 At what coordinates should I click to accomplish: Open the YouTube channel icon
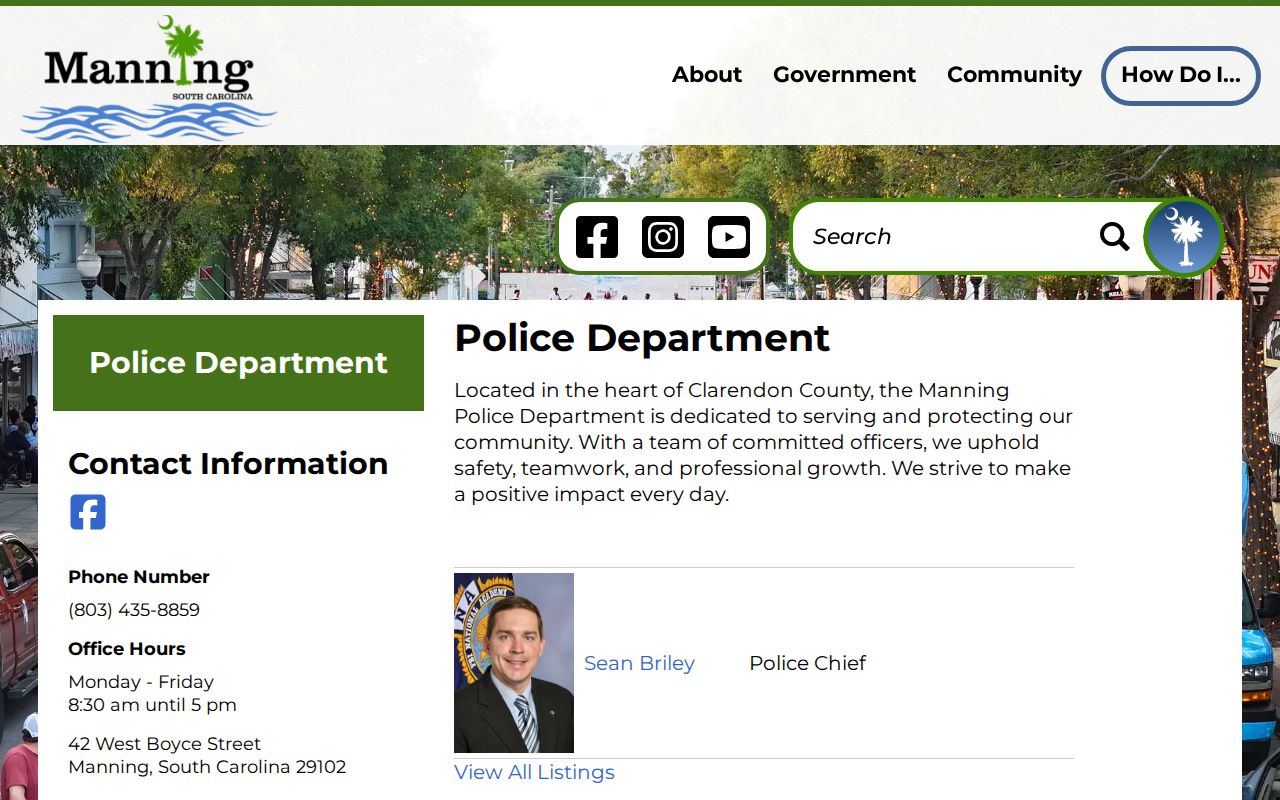[x=729, y=237]
